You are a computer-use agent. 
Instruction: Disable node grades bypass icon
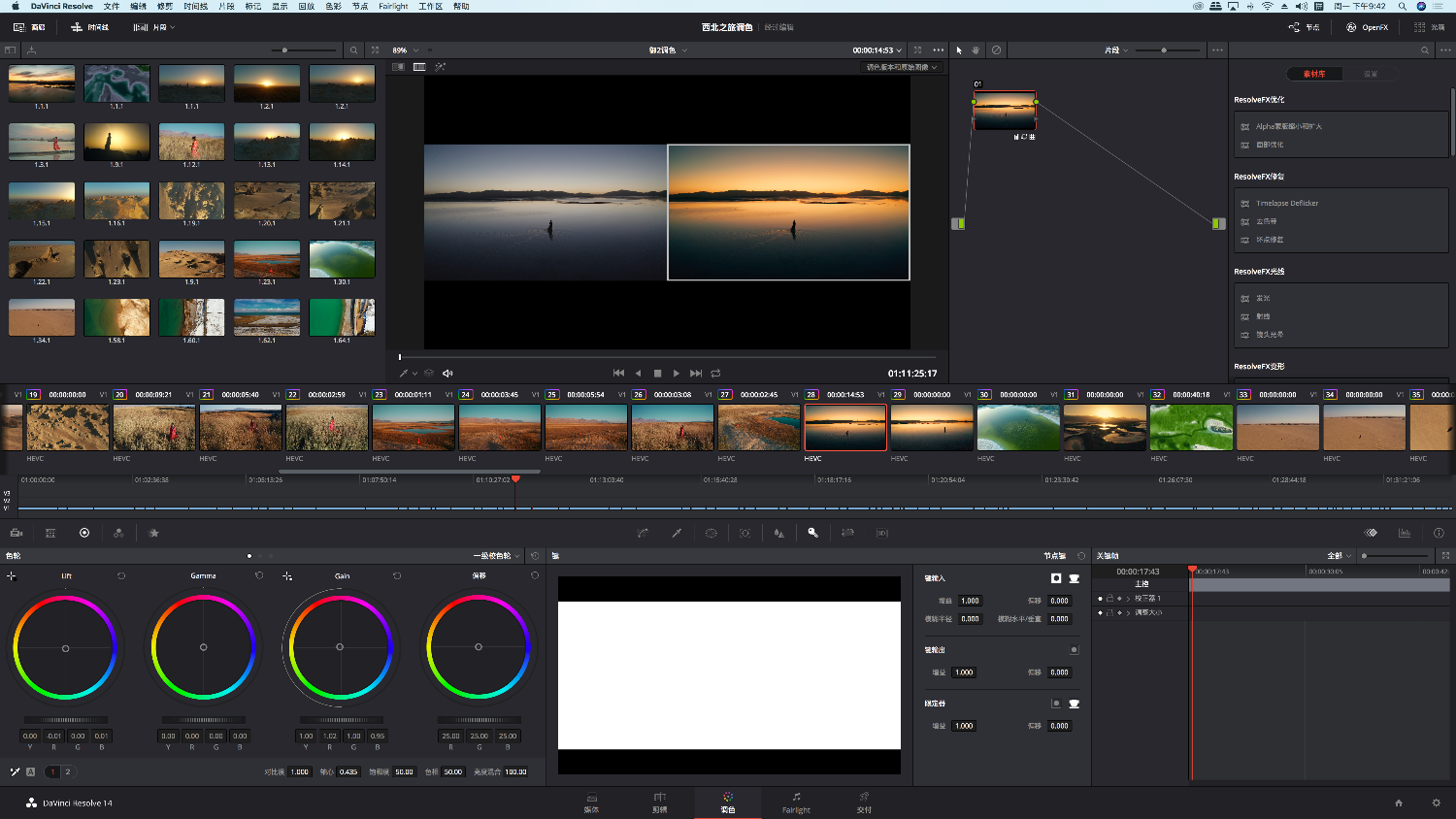tap(996, 49)
